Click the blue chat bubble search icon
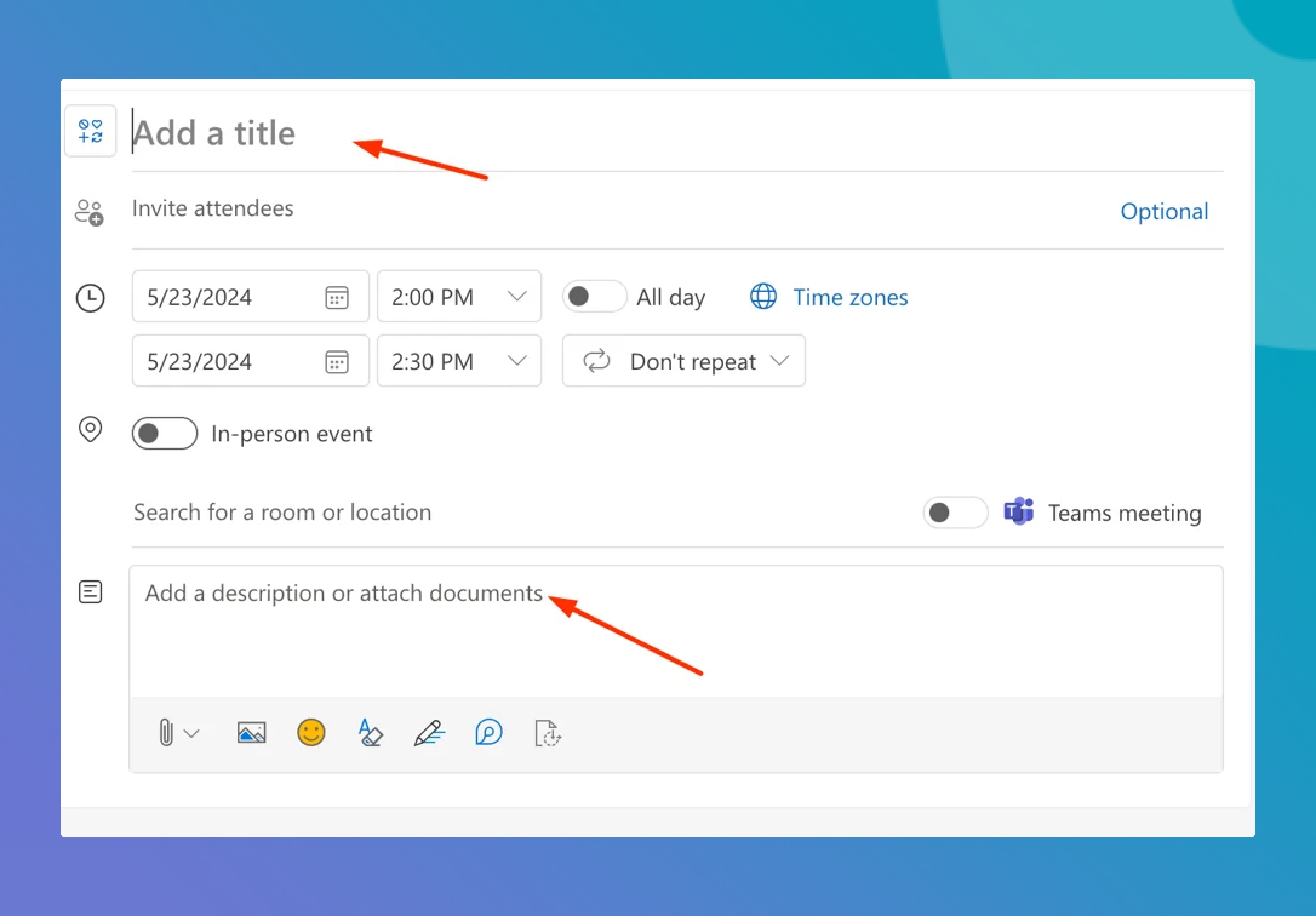 488,733
